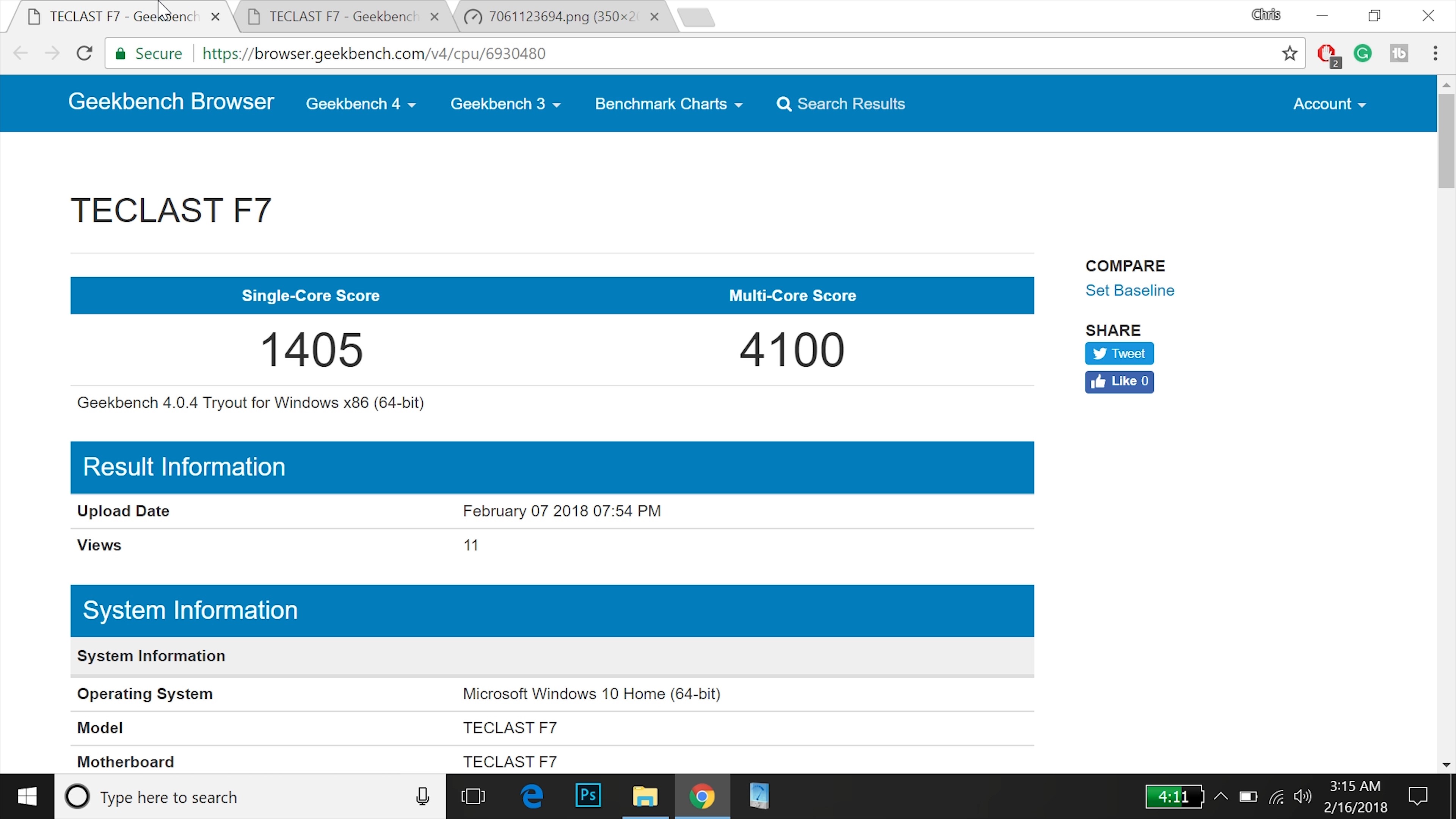Click the upload date February 07 2018 value
The image size is (1456, 819).
click(562, 511)
